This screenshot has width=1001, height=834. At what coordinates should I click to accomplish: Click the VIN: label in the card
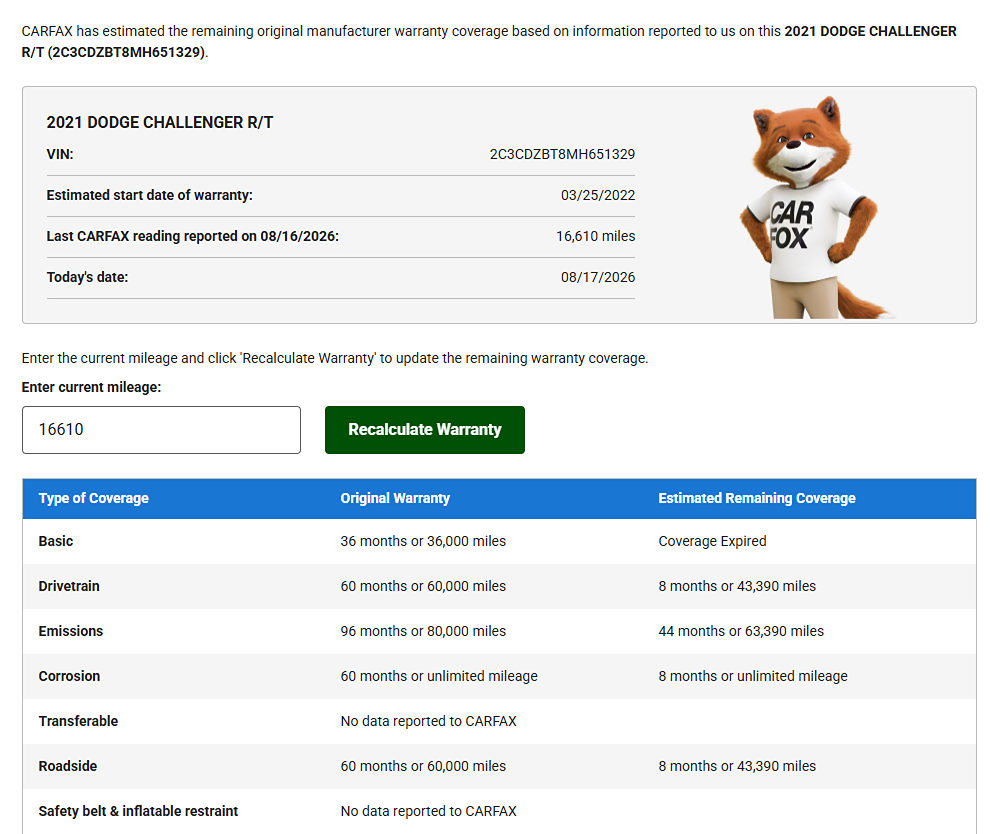pos(59,155)
